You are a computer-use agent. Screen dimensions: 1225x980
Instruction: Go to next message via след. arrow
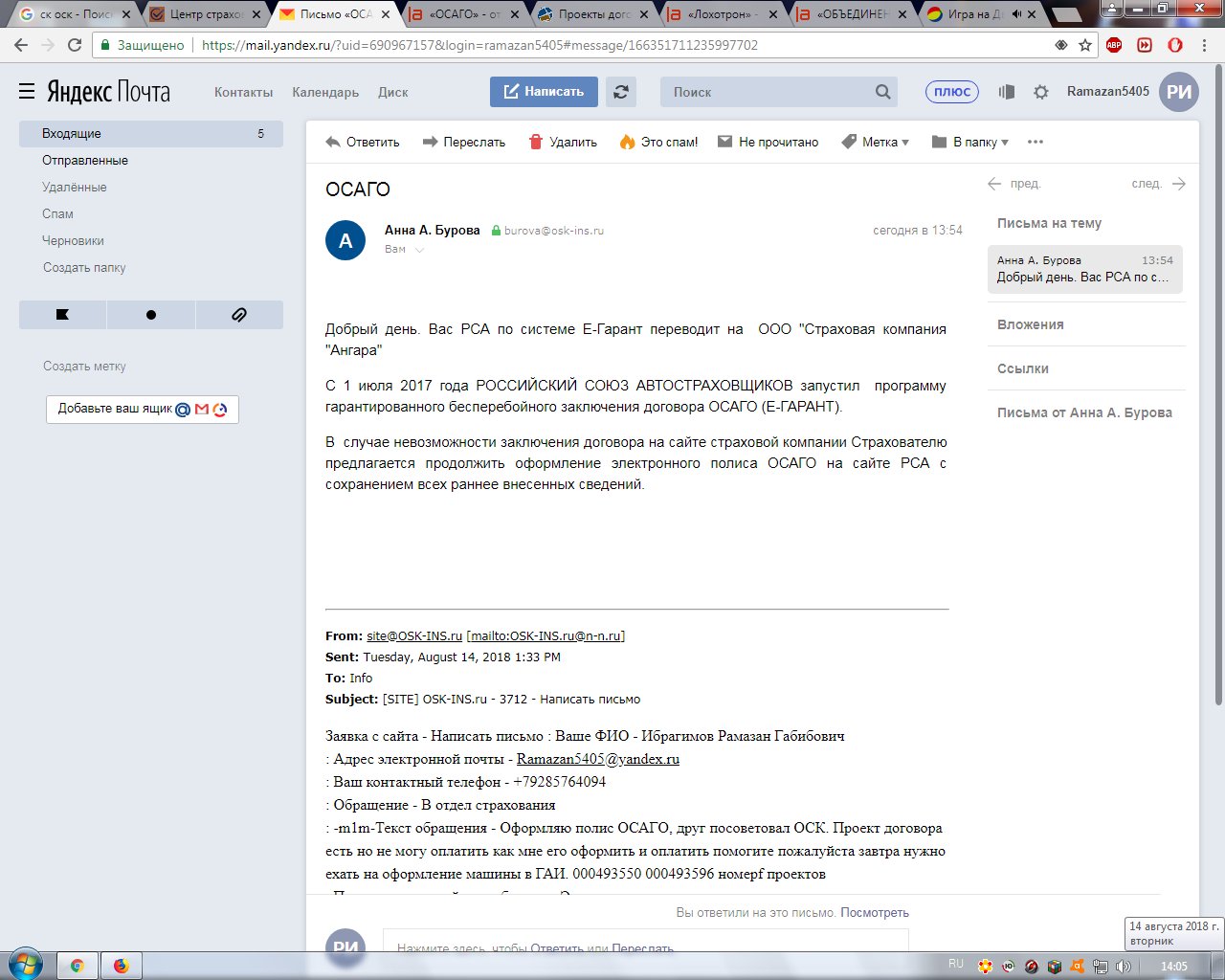(1158, 184)
